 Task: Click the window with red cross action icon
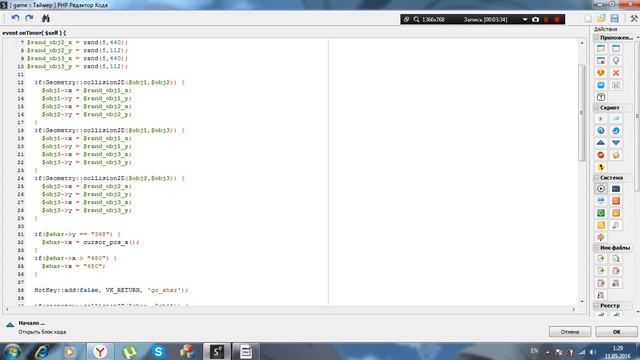pos(601,61)
